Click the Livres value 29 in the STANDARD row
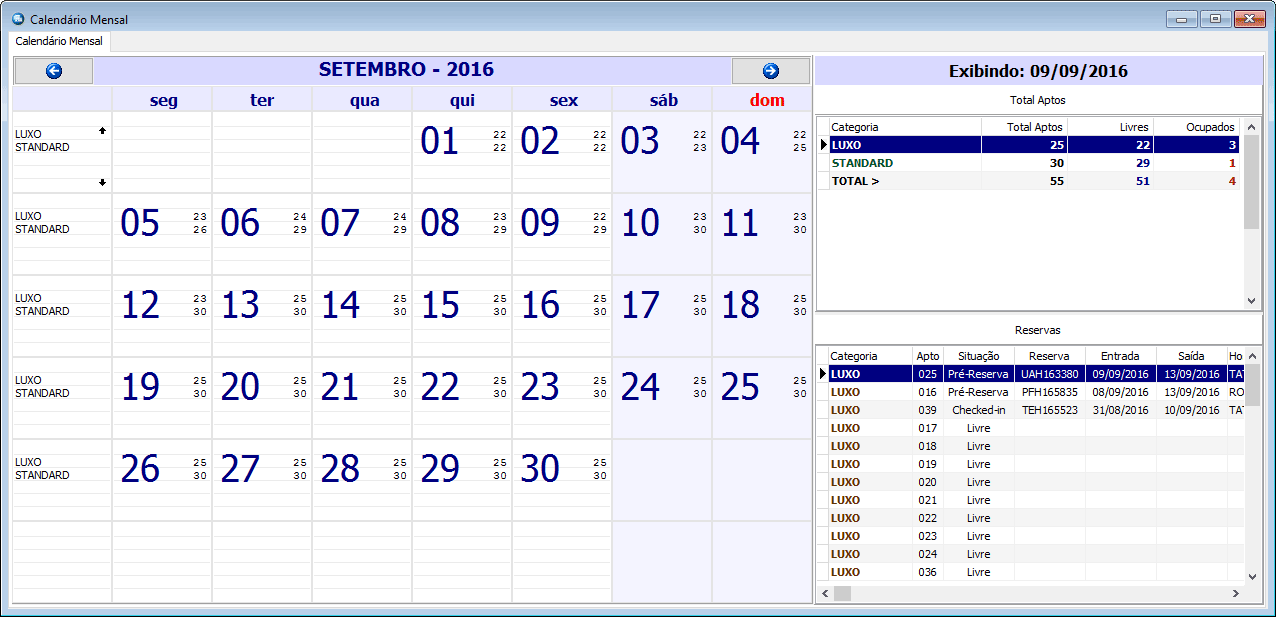 (1141, 163)
